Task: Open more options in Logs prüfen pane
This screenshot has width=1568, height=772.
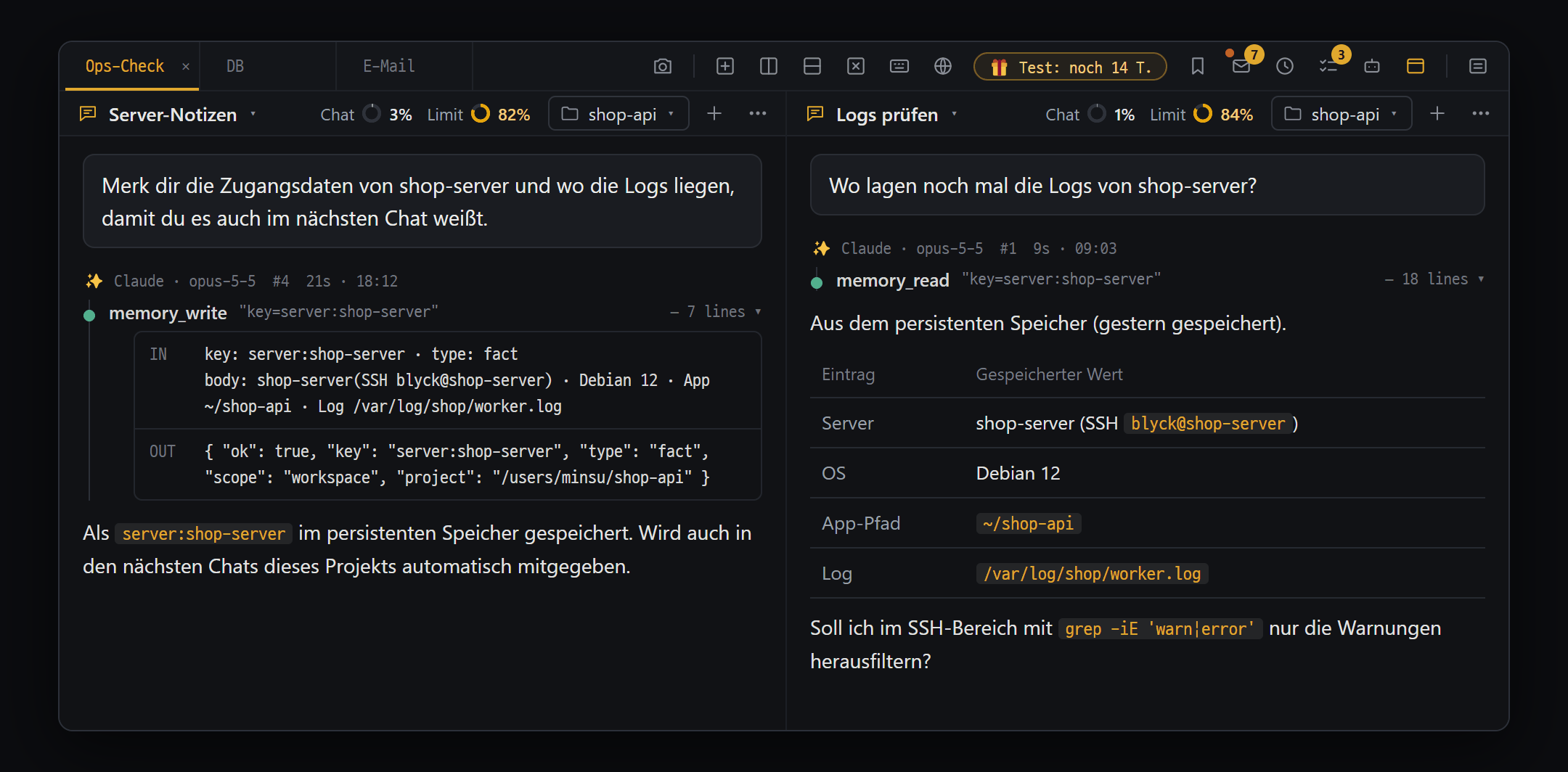Action: coord(1481,114)
